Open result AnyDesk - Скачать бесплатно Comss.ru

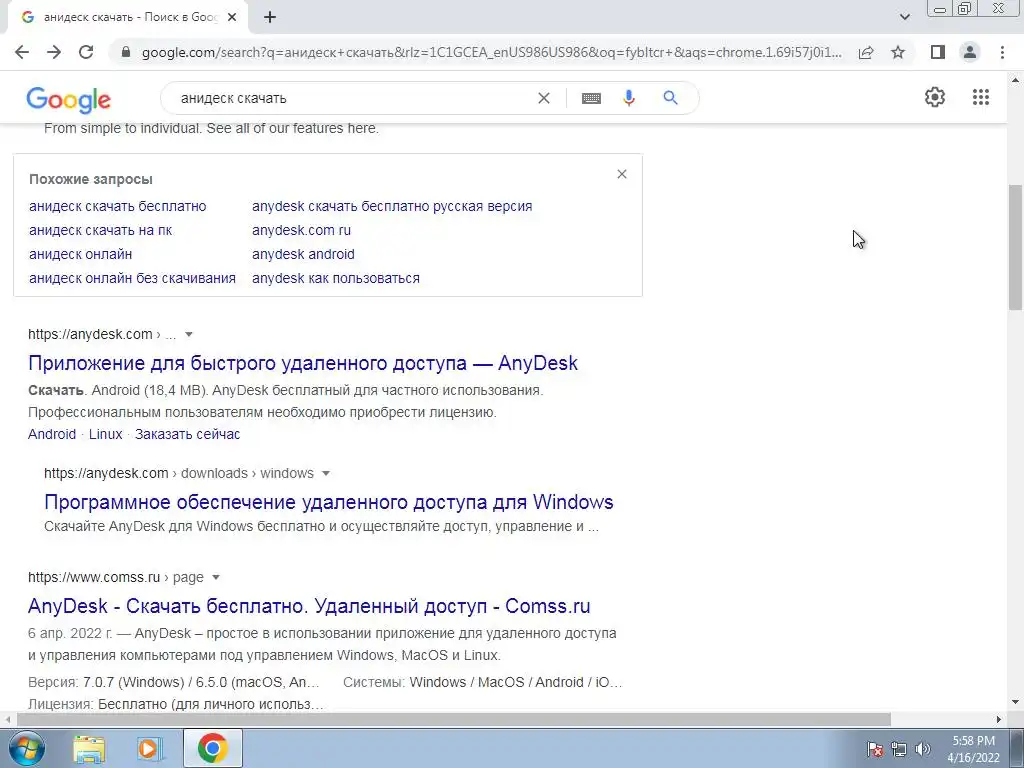pyautogui.click(x=309, y=606)
